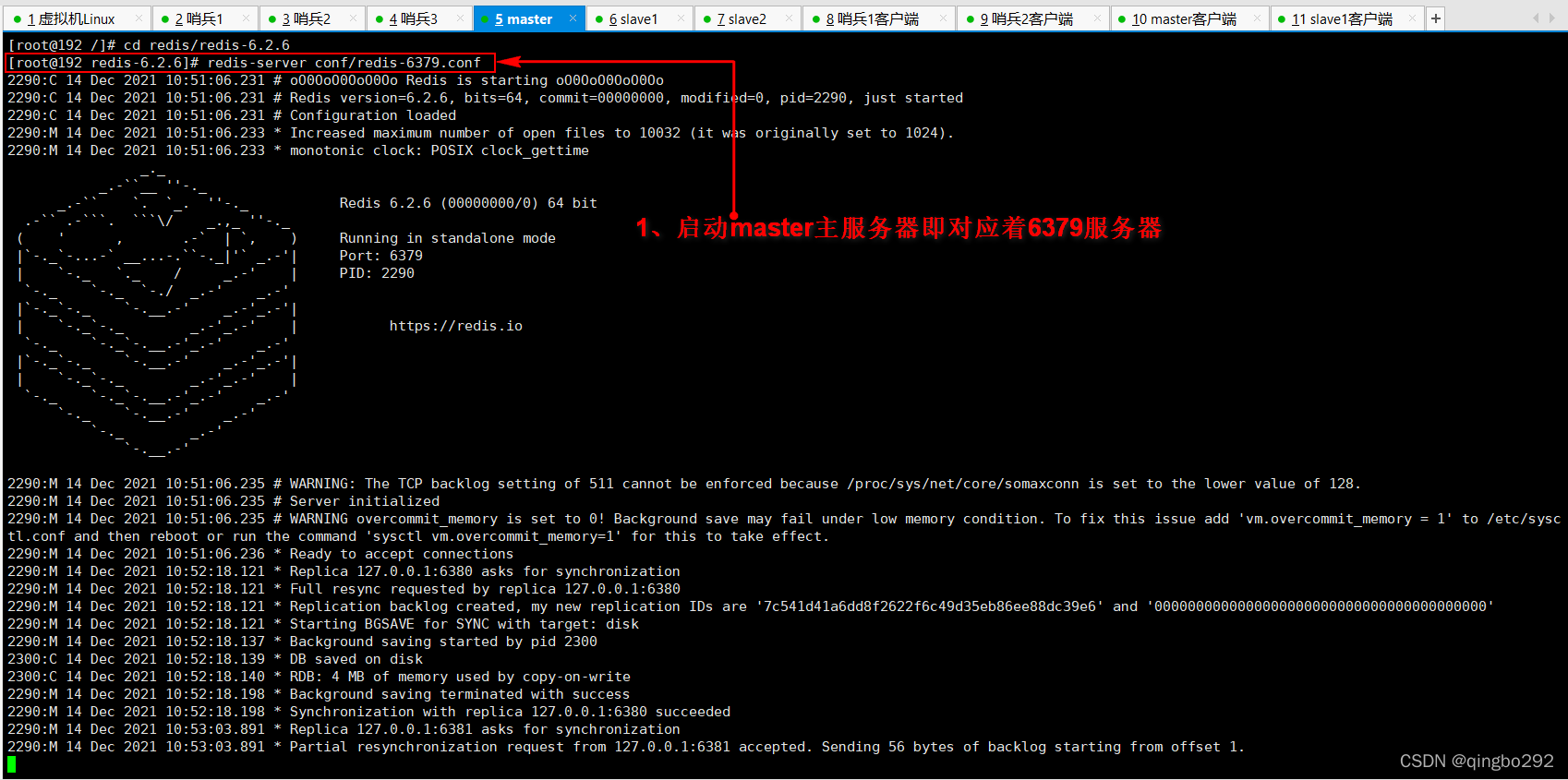The width and height of the screenshot is (1568, 780).
Task: Switch to the 1 虚拟机Linux tab
Action: tap(76, 18)
